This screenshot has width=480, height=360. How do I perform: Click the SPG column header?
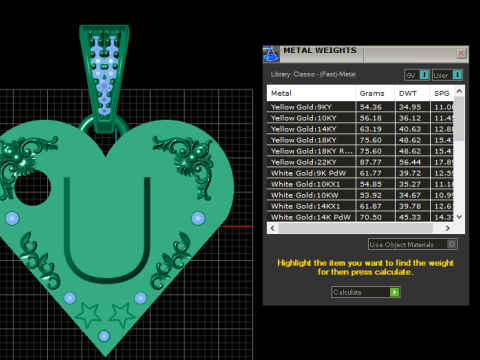[442, 93]
